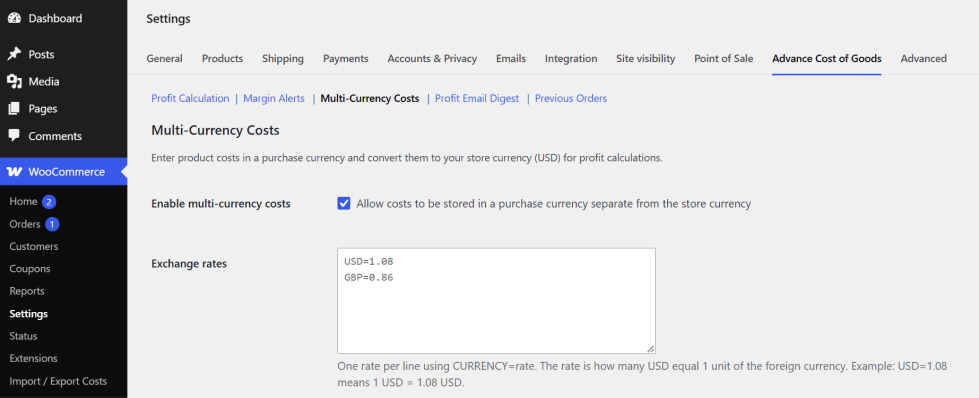The width and height of the screenshot is (979, 398).
Task: Click the 'Multi-Currency Costs' section heading
Action: [x=215, y=131]
